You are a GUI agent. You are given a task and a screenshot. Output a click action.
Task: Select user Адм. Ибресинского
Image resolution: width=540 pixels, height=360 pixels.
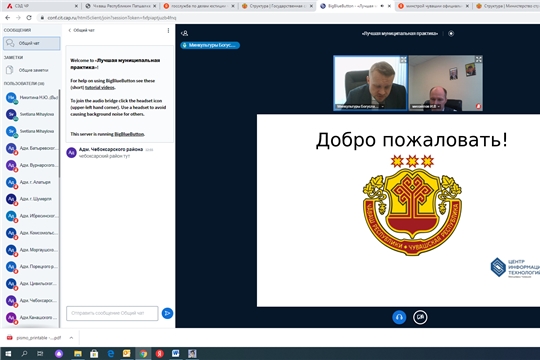(x=31, y=216)
